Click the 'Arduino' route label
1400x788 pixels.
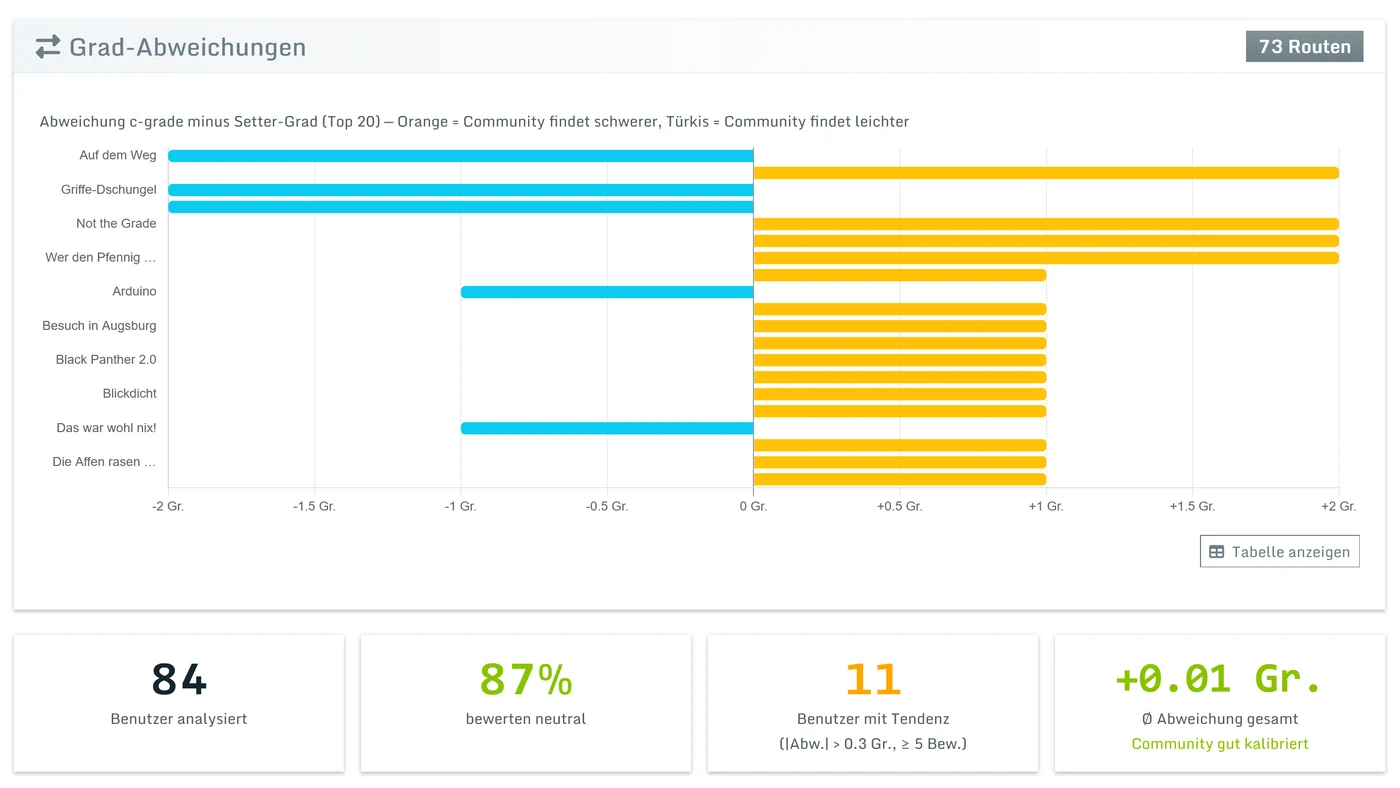[134, 292]
